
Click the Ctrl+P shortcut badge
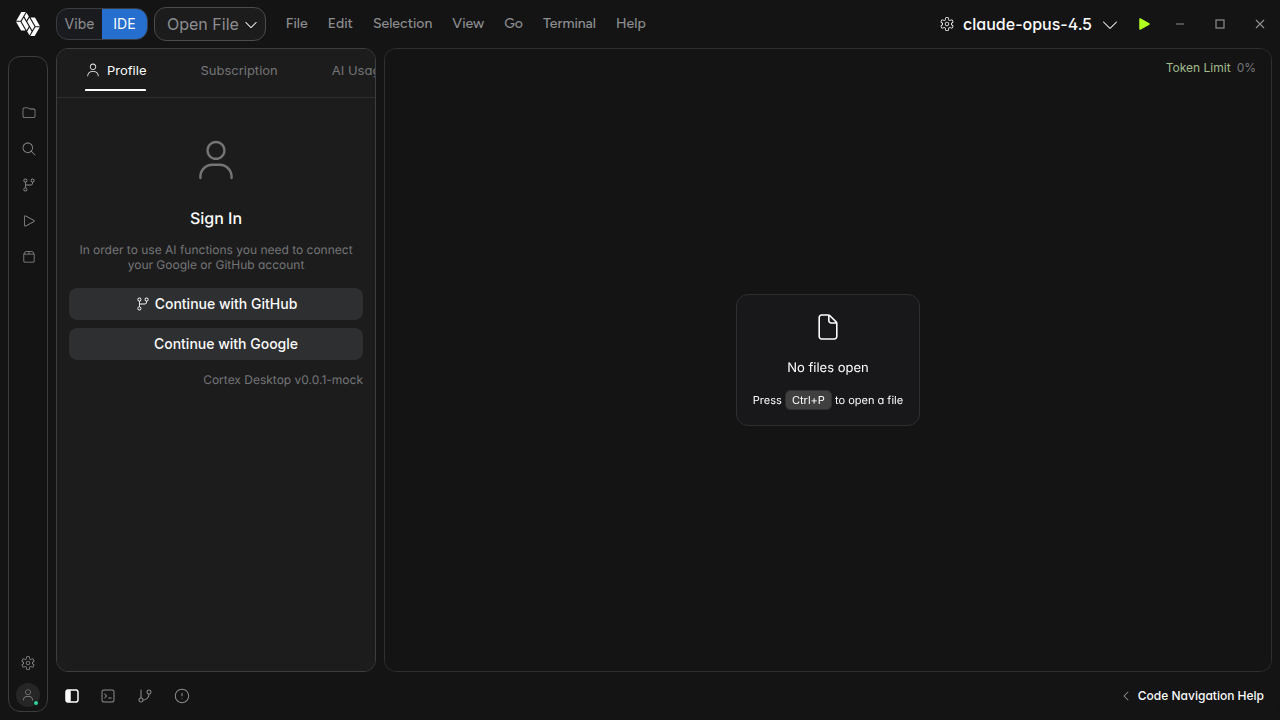coord(808,400)
